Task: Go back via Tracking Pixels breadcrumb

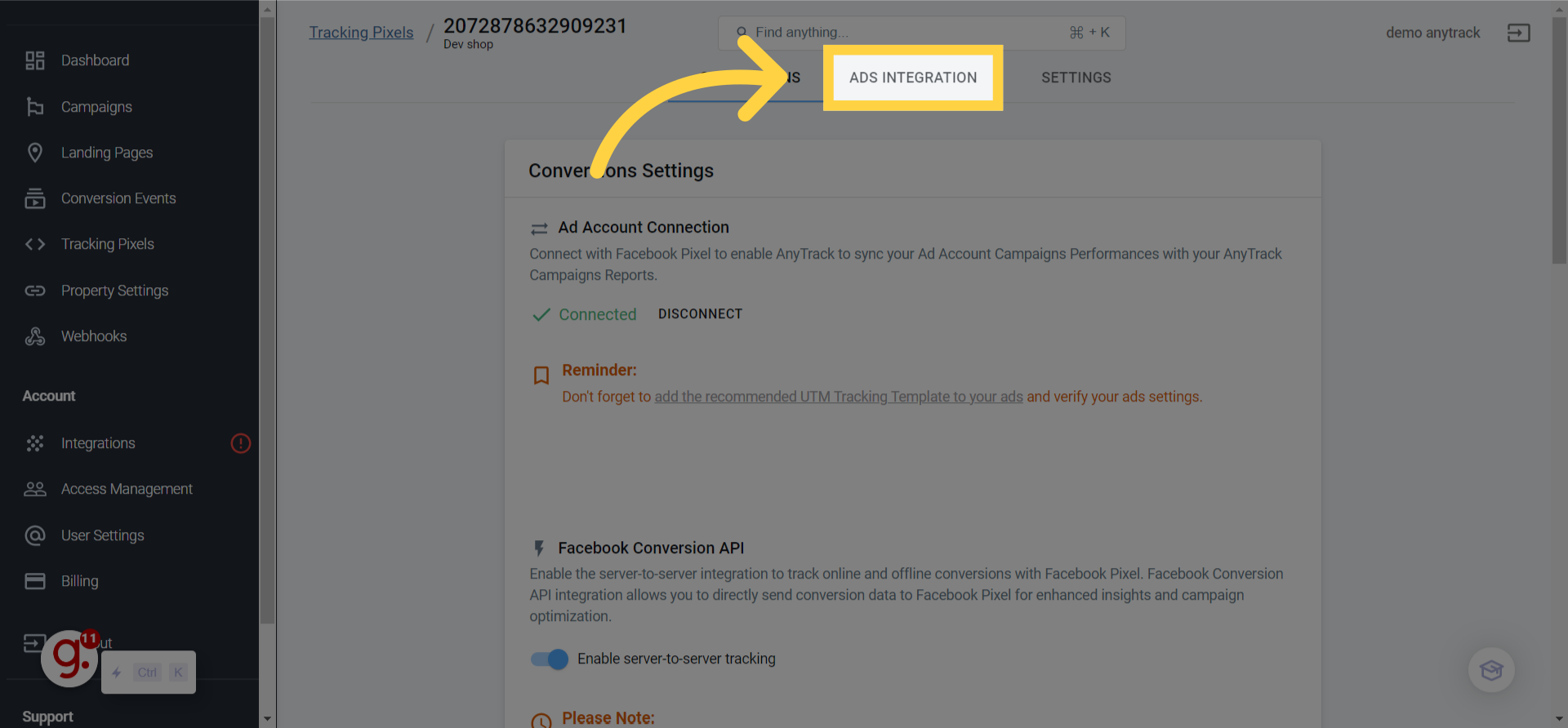Action: 361,33
